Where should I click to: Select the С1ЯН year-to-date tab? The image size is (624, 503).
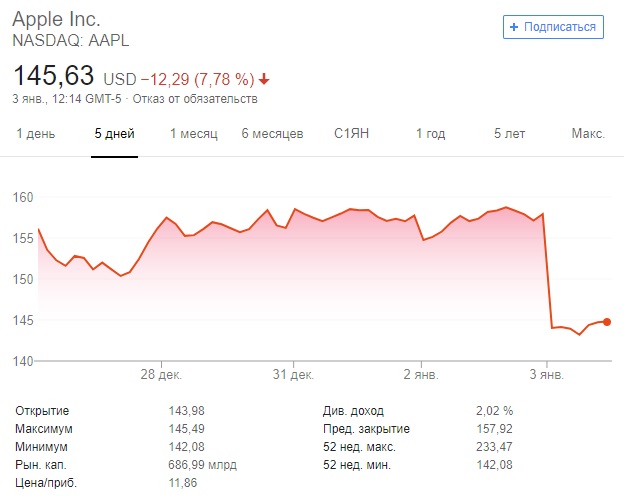pos(353,134)
